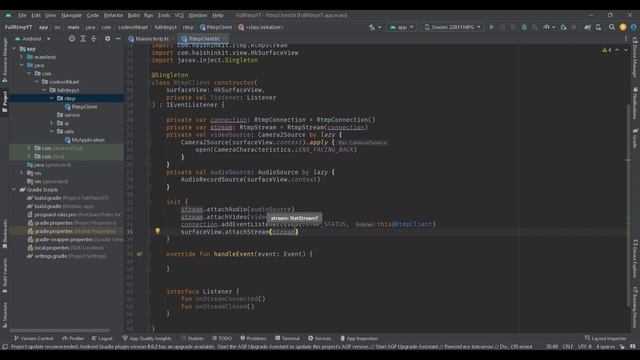Screen dimensions: 640x360
Task: Open the Terminal tool window
Action: [x=287, y=338]
